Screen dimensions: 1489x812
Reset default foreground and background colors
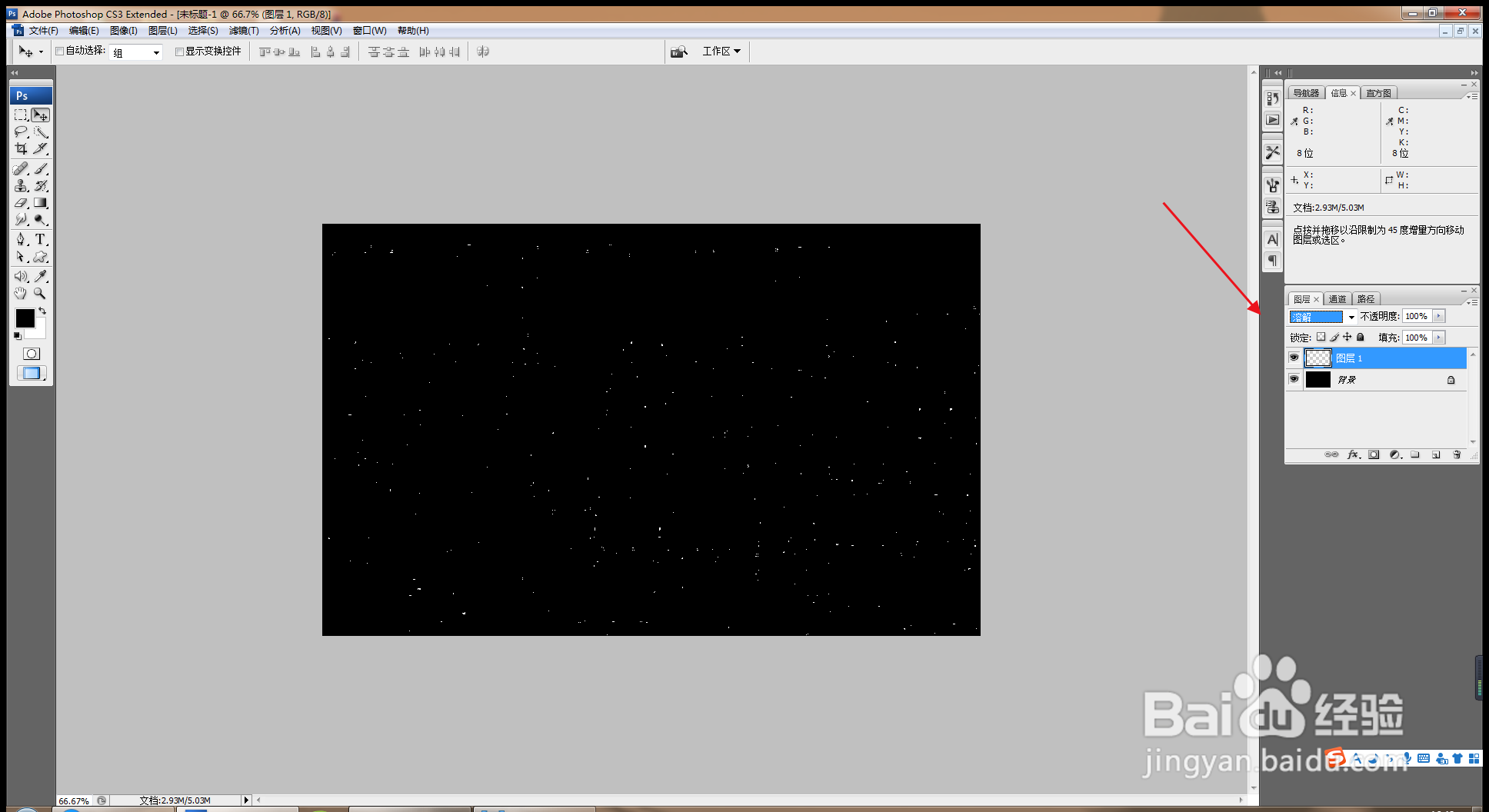18,336
